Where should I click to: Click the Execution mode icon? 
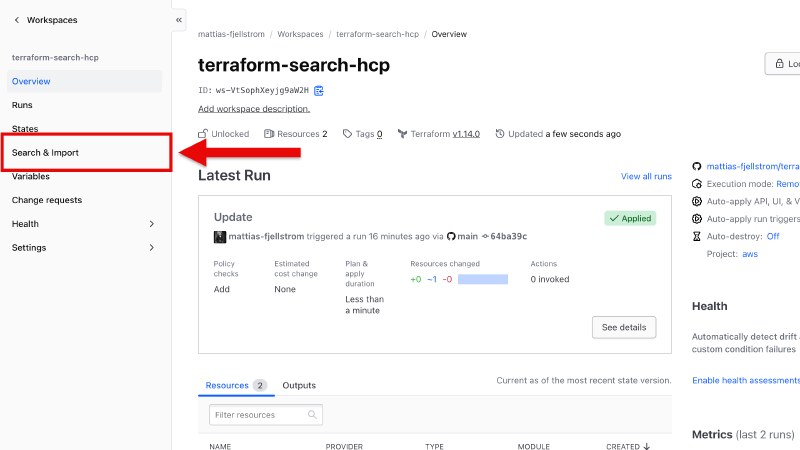pyautogui.click(x=697, y=184)
